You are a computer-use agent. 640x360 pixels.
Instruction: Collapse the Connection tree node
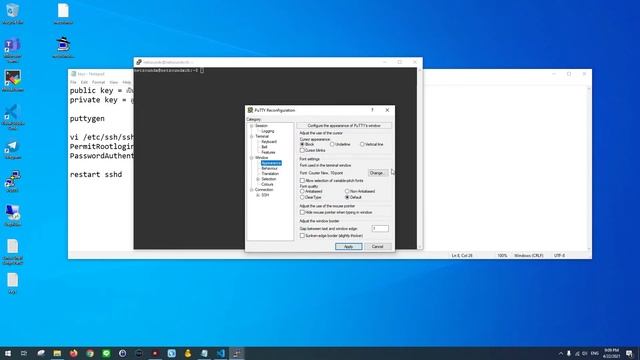[x=251, y=190]
